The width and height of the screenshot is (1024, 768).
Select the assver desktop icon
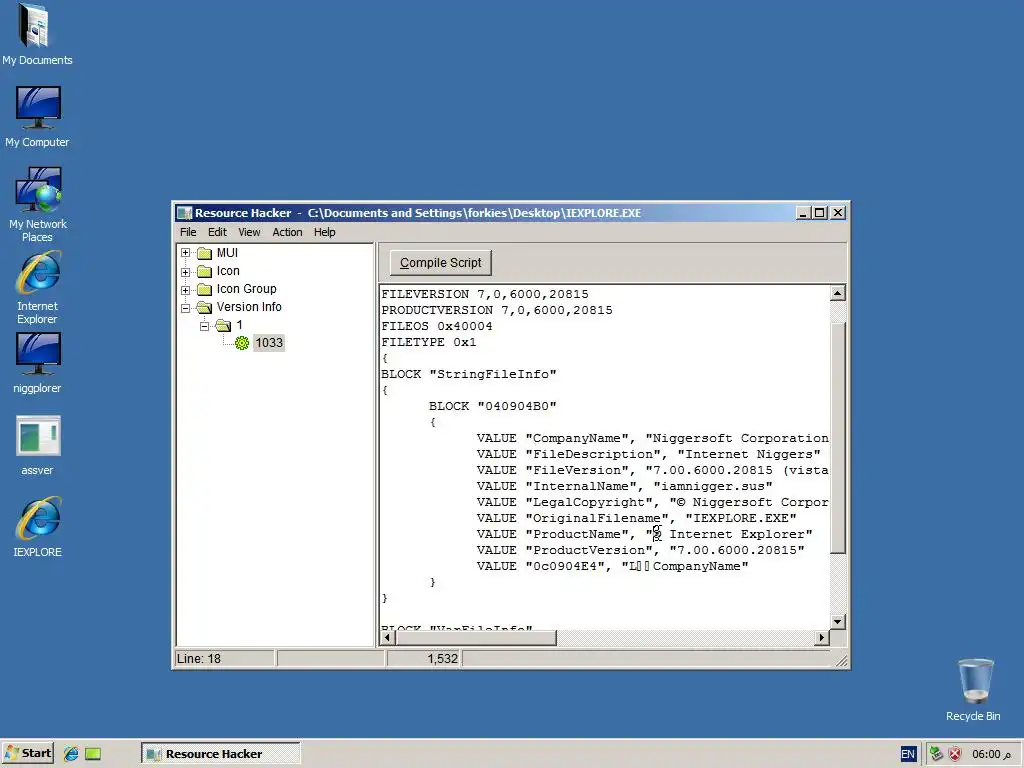(x=37, y=445)
